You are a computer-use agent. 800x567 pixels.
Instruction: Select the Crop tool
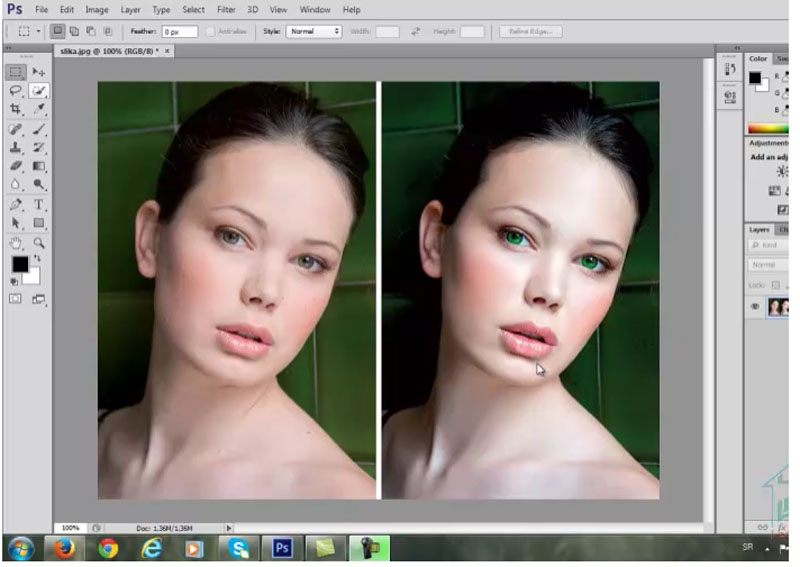pyautogui.click(x=16, y=109)
